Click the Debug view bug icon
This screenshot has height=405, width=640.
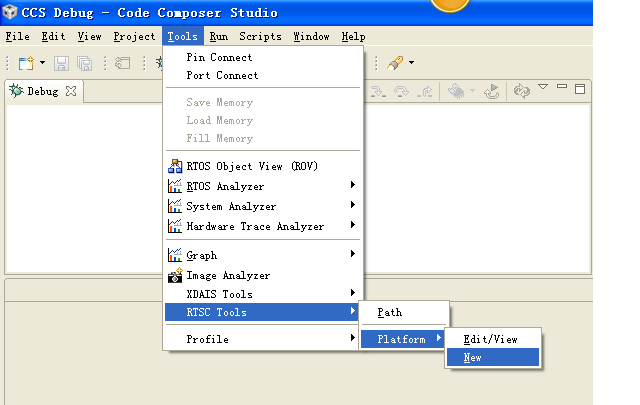(16, 91)
